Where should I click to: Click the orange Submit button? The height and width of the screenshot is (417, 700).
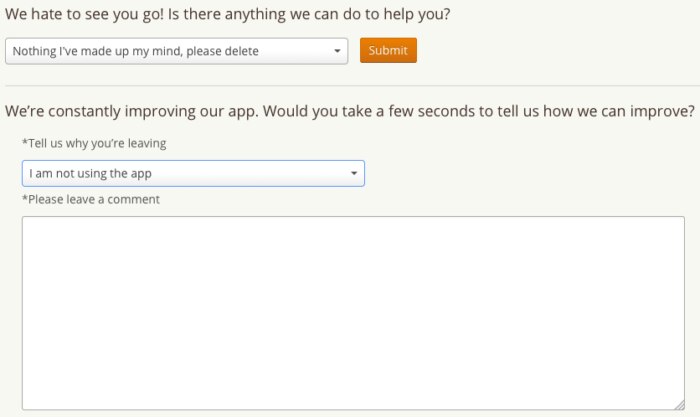pos(388,50)
